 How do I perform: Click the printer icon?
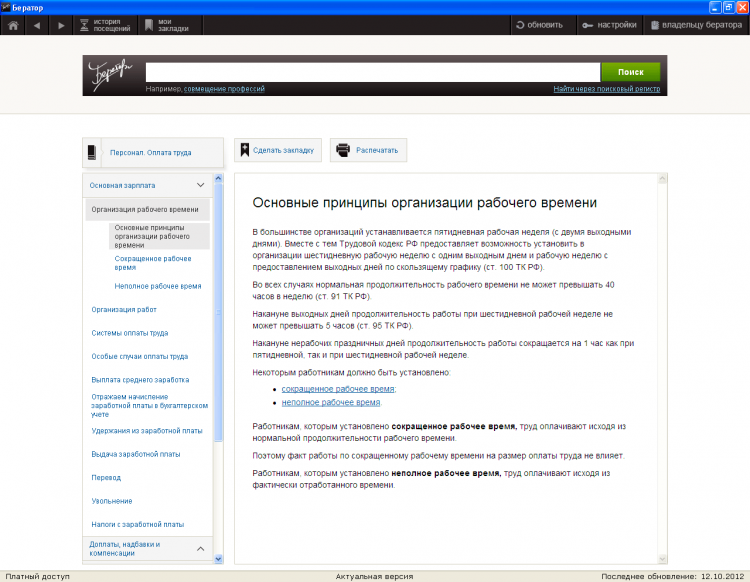click(x=343, y=150)
